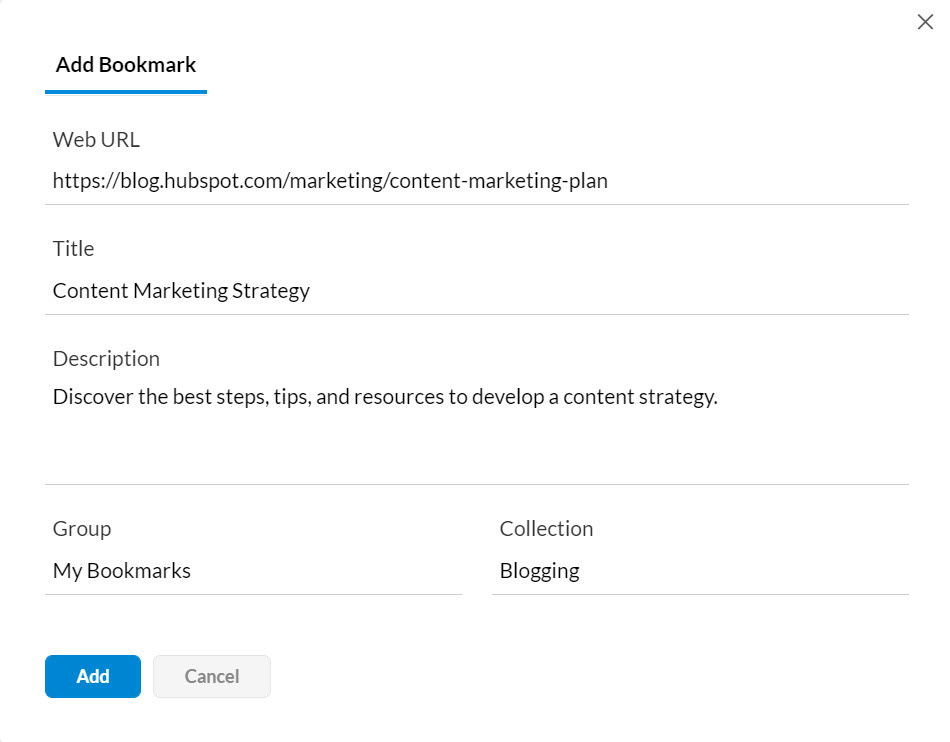Click the Add button to save the bookmark
This screenshot has height=742, width=950.
point(92,676)
